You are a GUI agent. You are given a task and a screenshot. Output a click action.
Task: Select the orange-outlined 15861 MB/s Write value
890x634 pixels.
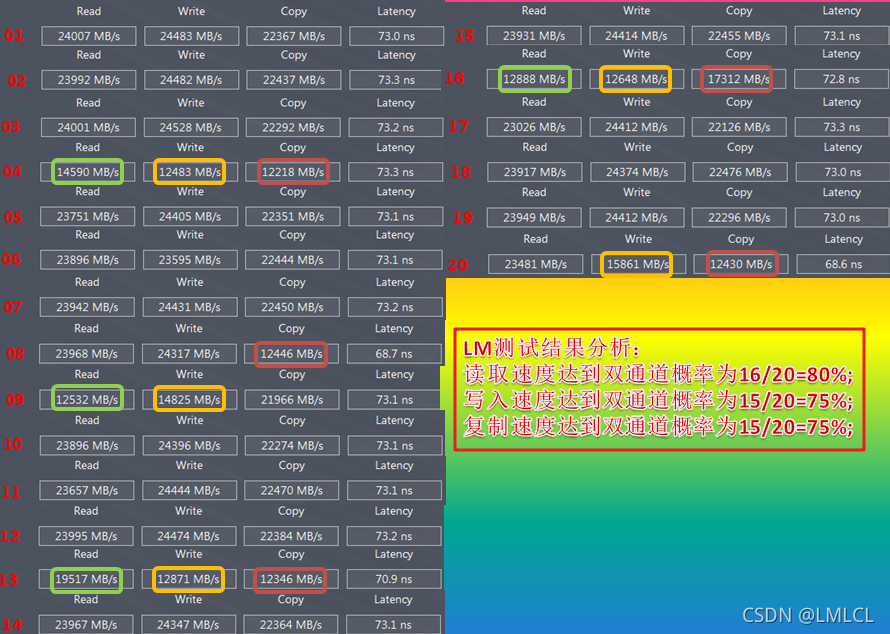636,264
